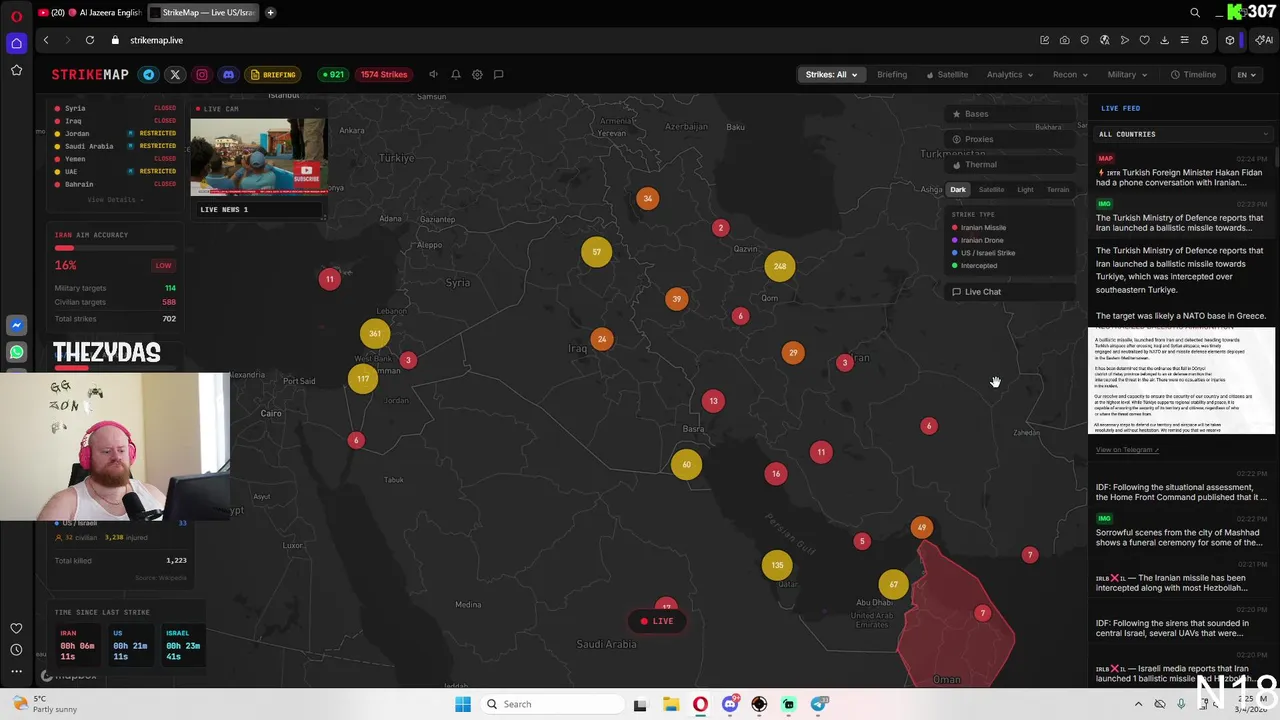Click the heart icon in the address bar
Screen dimensions: 1280x720
coord(1144,40)
